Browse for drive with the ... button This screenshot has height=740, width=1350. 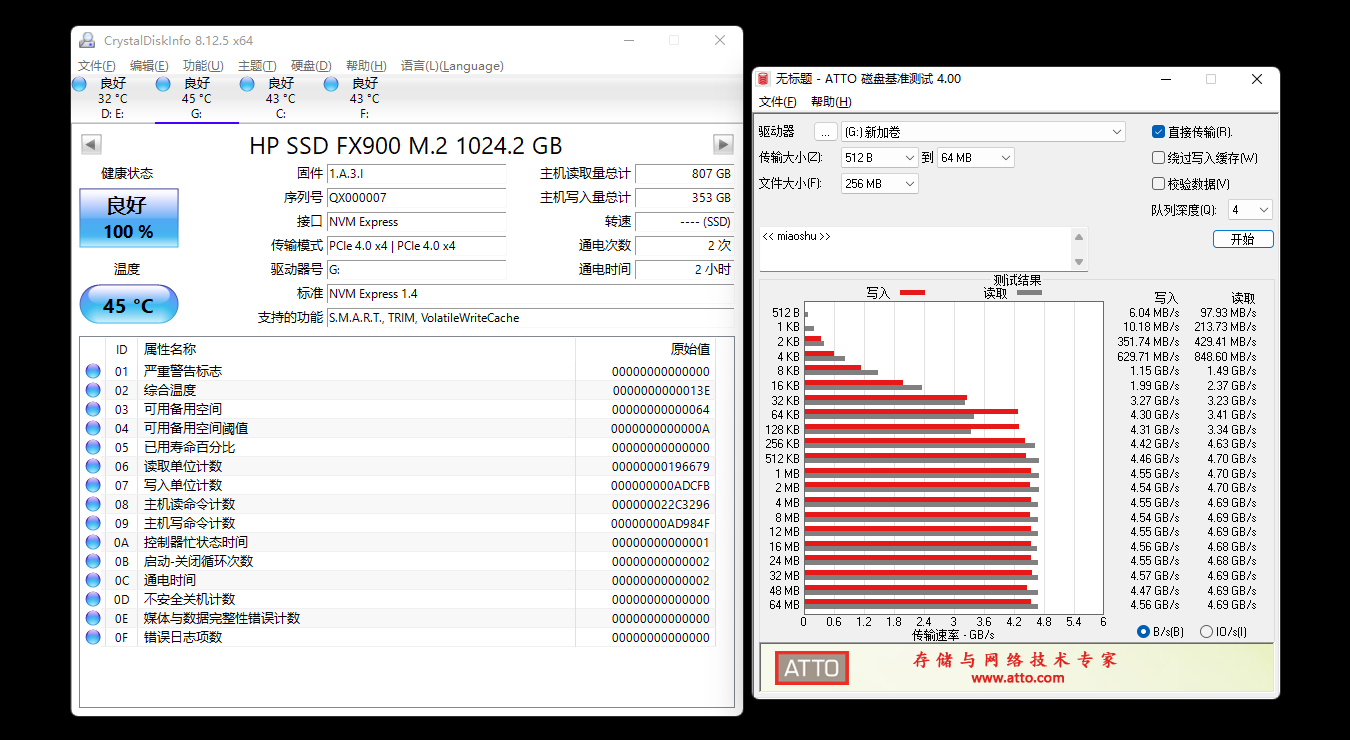point(825,132)
